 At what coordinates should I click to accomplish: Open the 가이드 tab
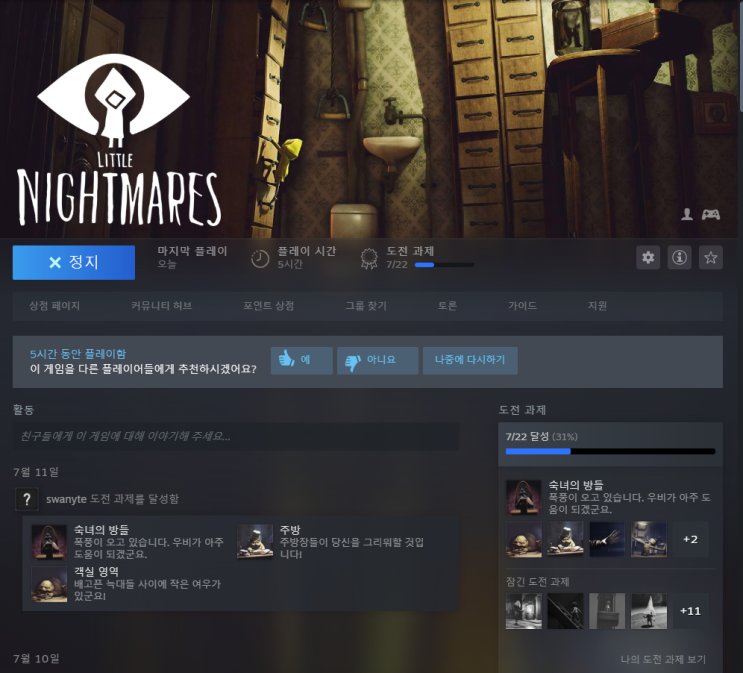coord(522,306)
